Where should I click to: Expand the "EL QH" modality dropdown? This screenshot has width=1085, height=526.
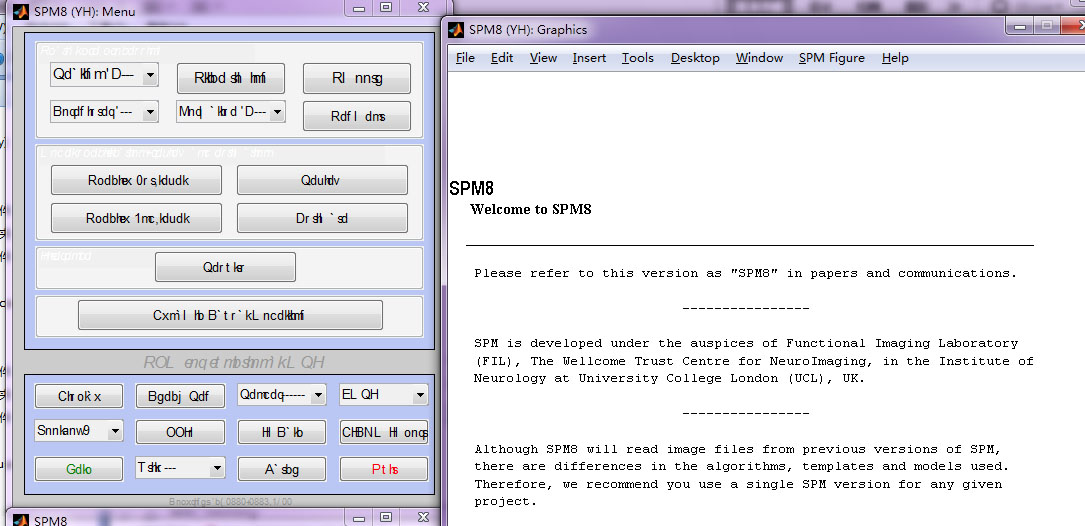tap(384, 395)
